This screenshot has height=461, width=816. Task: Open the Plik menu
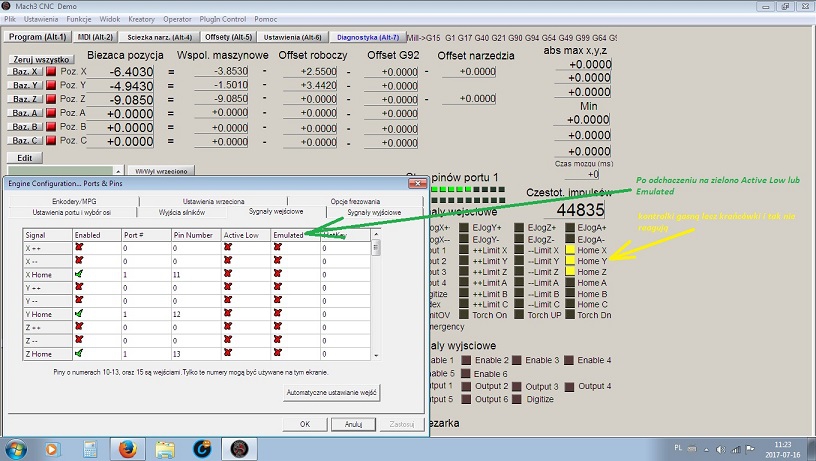(x=9, y=19)
